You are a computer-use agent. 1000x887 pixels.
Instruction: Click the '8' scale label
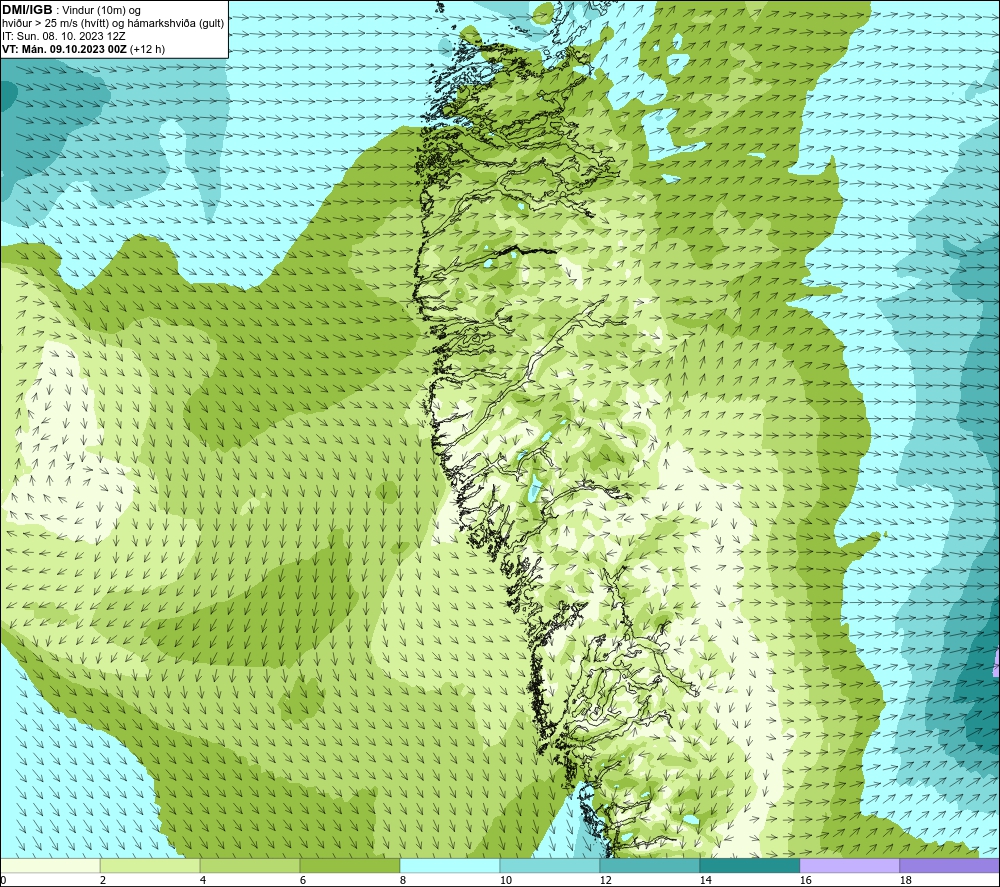(402, 881)
